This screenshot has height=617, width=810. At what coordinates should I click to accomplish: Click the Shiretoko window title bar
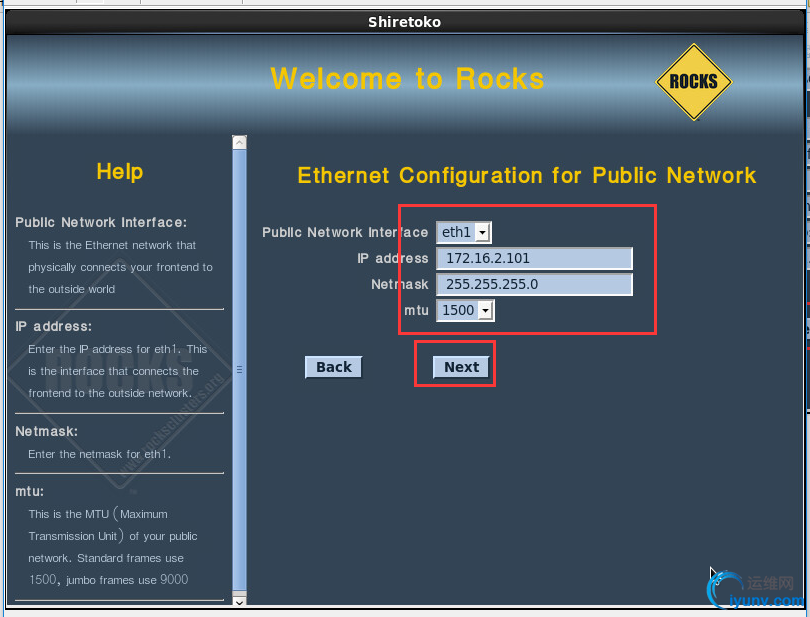point(404,22)
